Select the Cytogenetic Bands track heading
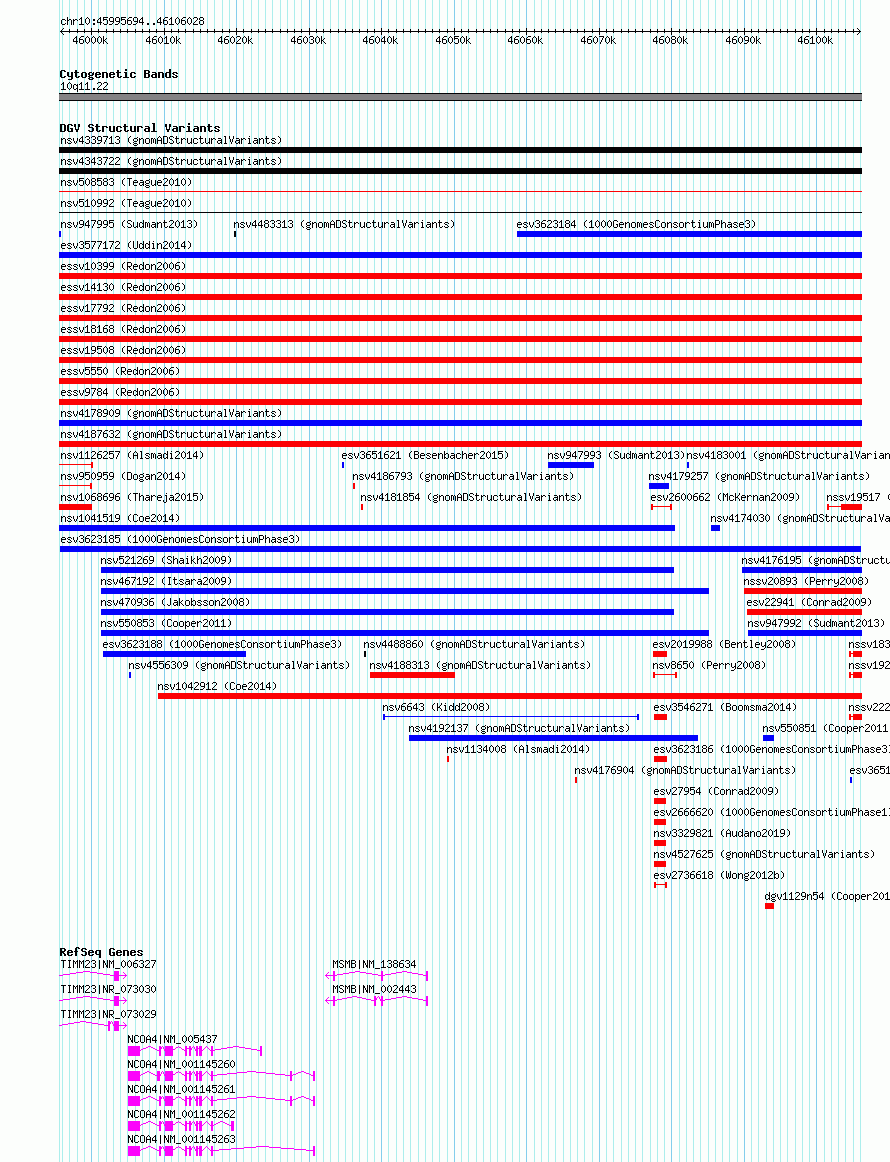The image size is (890, 1162). 119,74
